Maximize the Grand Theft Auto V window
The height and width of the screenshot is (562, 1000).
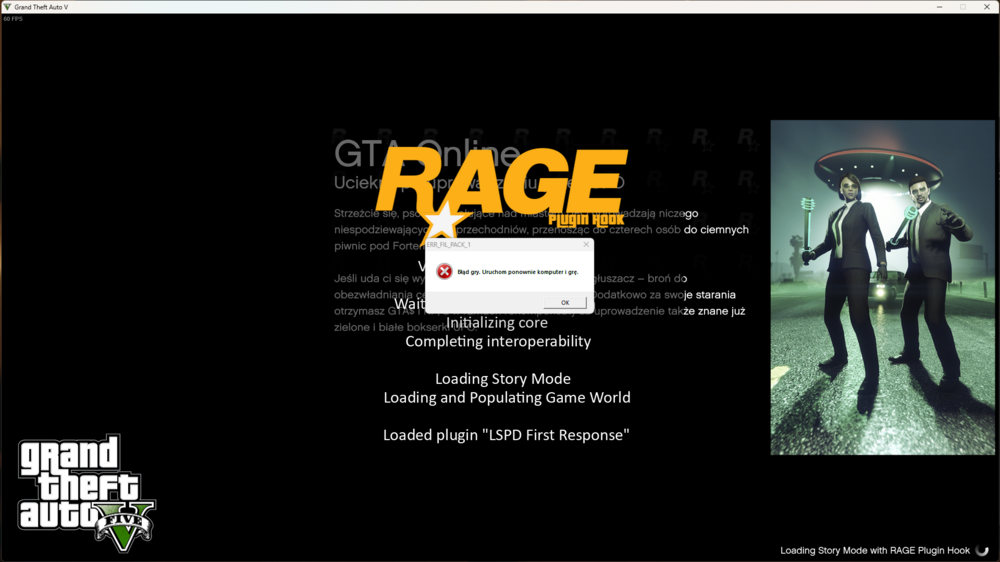tap(963, 6)
